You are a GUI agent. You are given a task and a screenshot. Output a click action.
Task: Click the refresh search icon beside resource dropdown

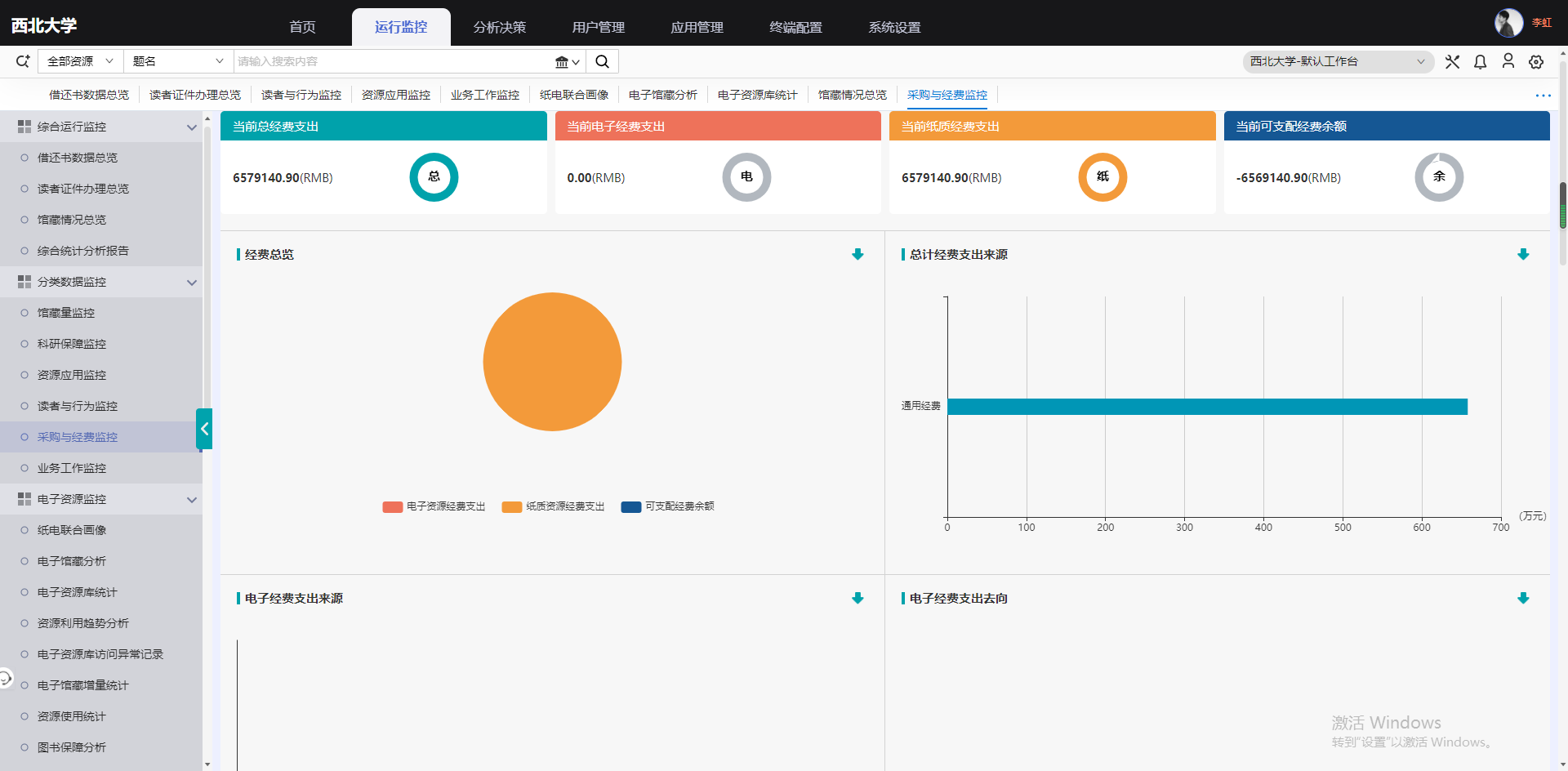pyautogui.click(x=23, y=61)
